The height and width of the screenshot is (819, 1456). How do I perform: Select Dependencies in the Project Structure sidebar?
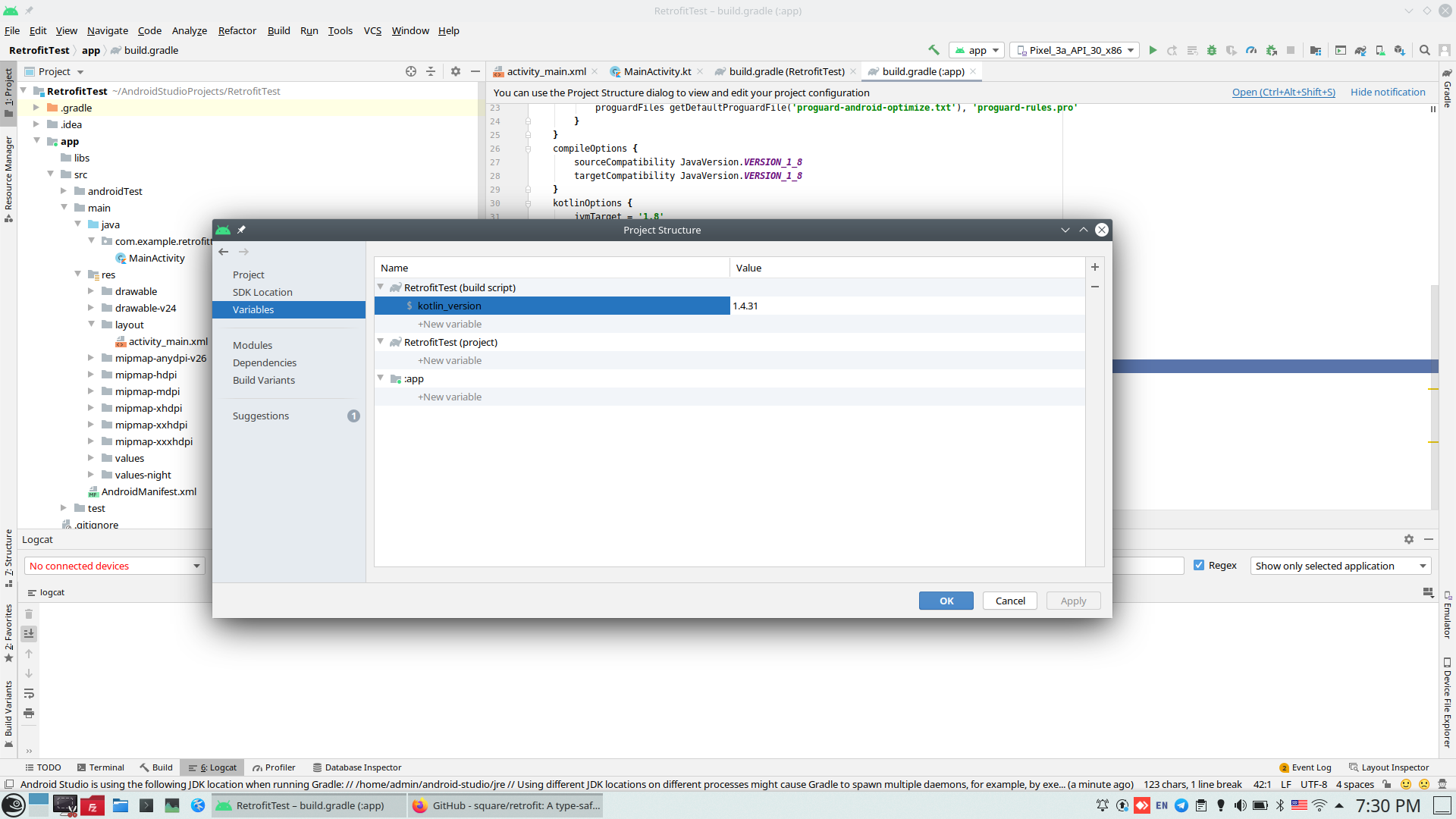pyautogui.click(x=264, y=362)
